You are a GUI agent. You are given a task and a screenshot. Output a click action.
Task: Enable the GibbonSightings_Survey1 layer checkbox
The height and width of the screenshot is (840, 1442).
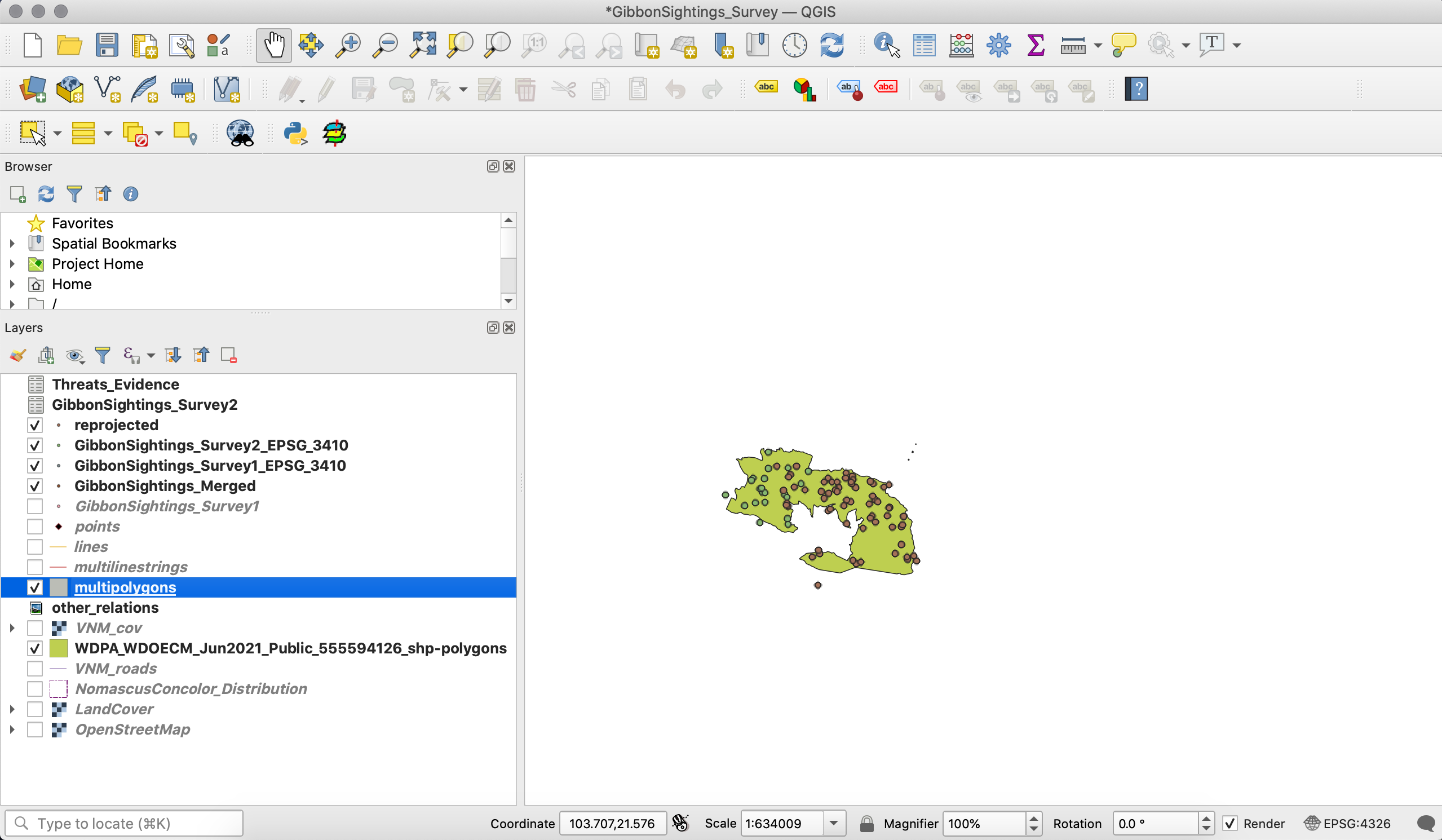(35, 506)
